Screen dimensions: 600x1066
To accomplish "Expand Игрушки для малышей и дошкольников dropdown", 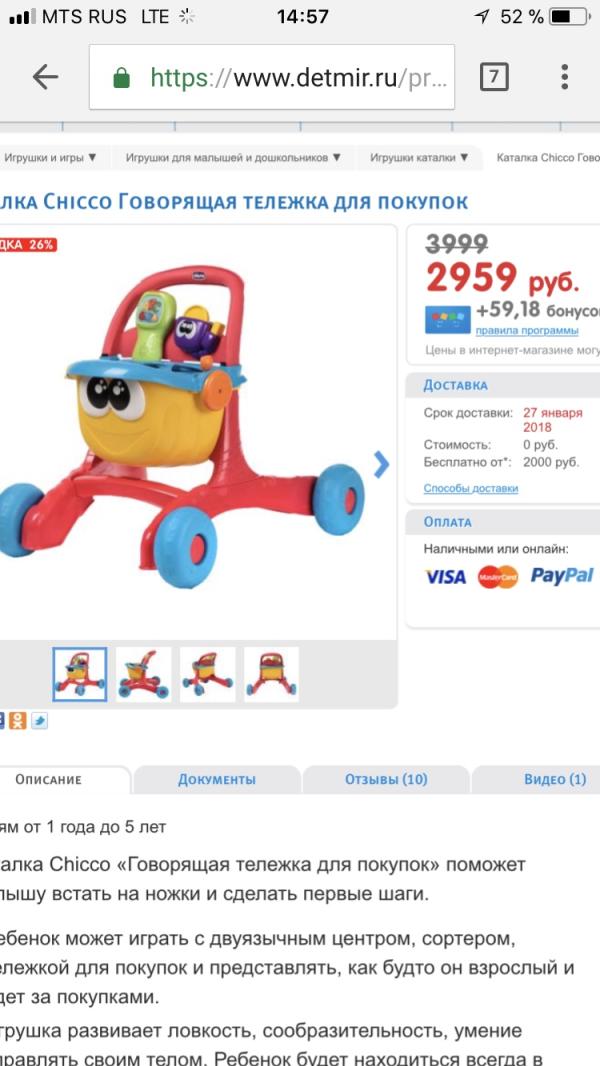I will [233, 158].
